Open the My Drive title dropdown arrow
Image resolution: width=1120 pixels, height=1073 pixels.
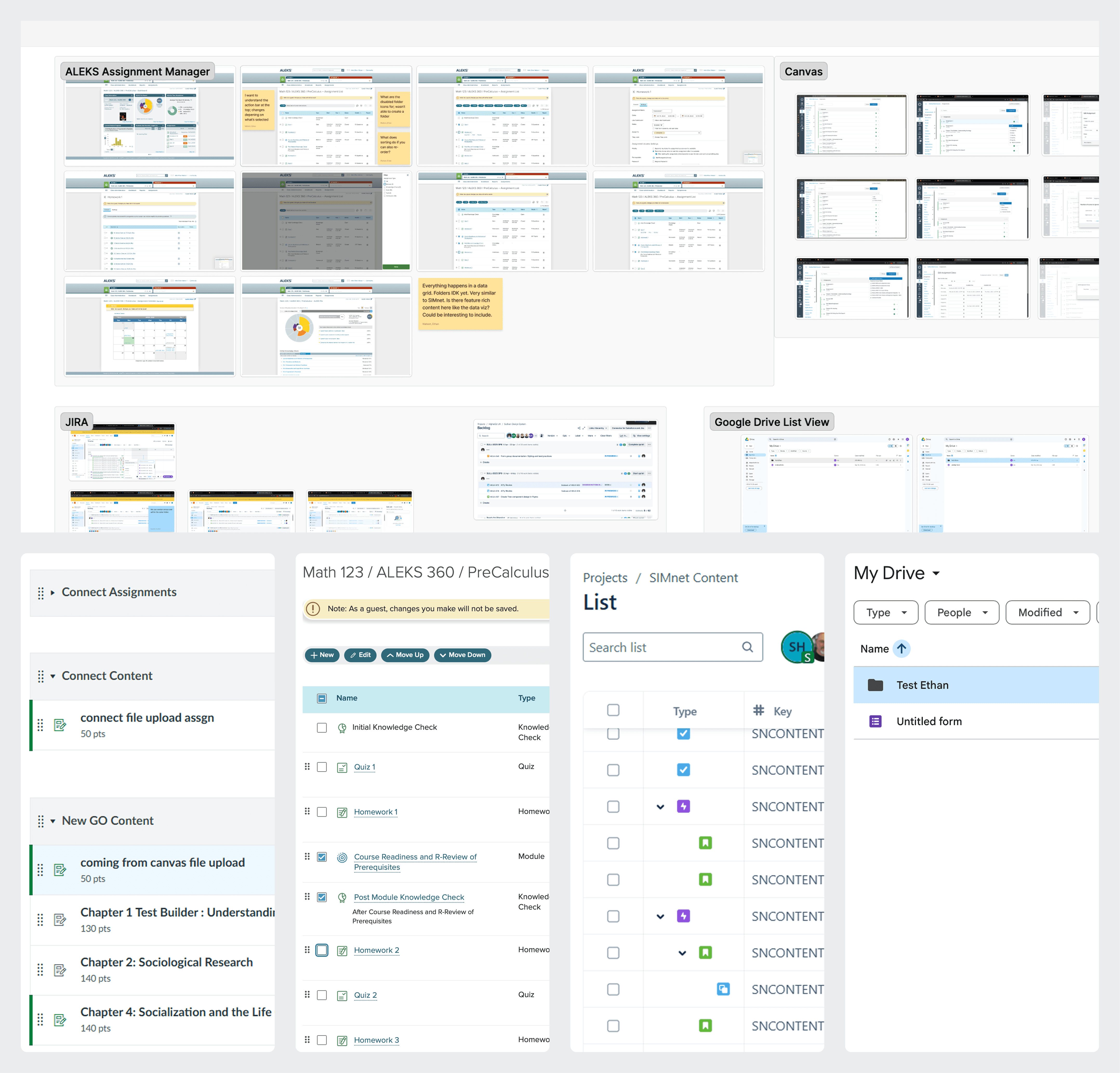936,573
